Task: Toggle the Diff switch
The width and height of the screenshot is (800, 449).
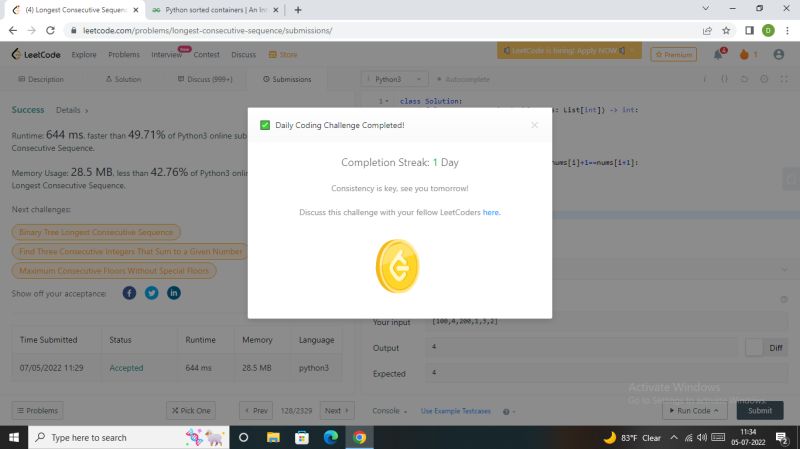Action: coord(754,347)
